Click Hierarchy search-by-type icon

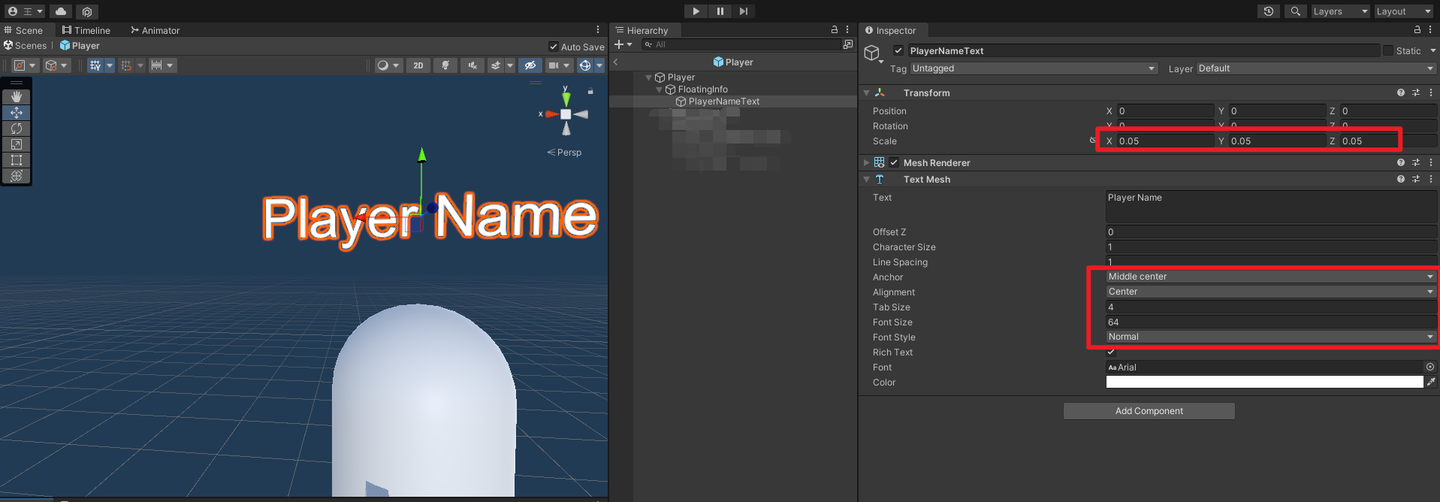pyautogui.click(x=849, y=45)
